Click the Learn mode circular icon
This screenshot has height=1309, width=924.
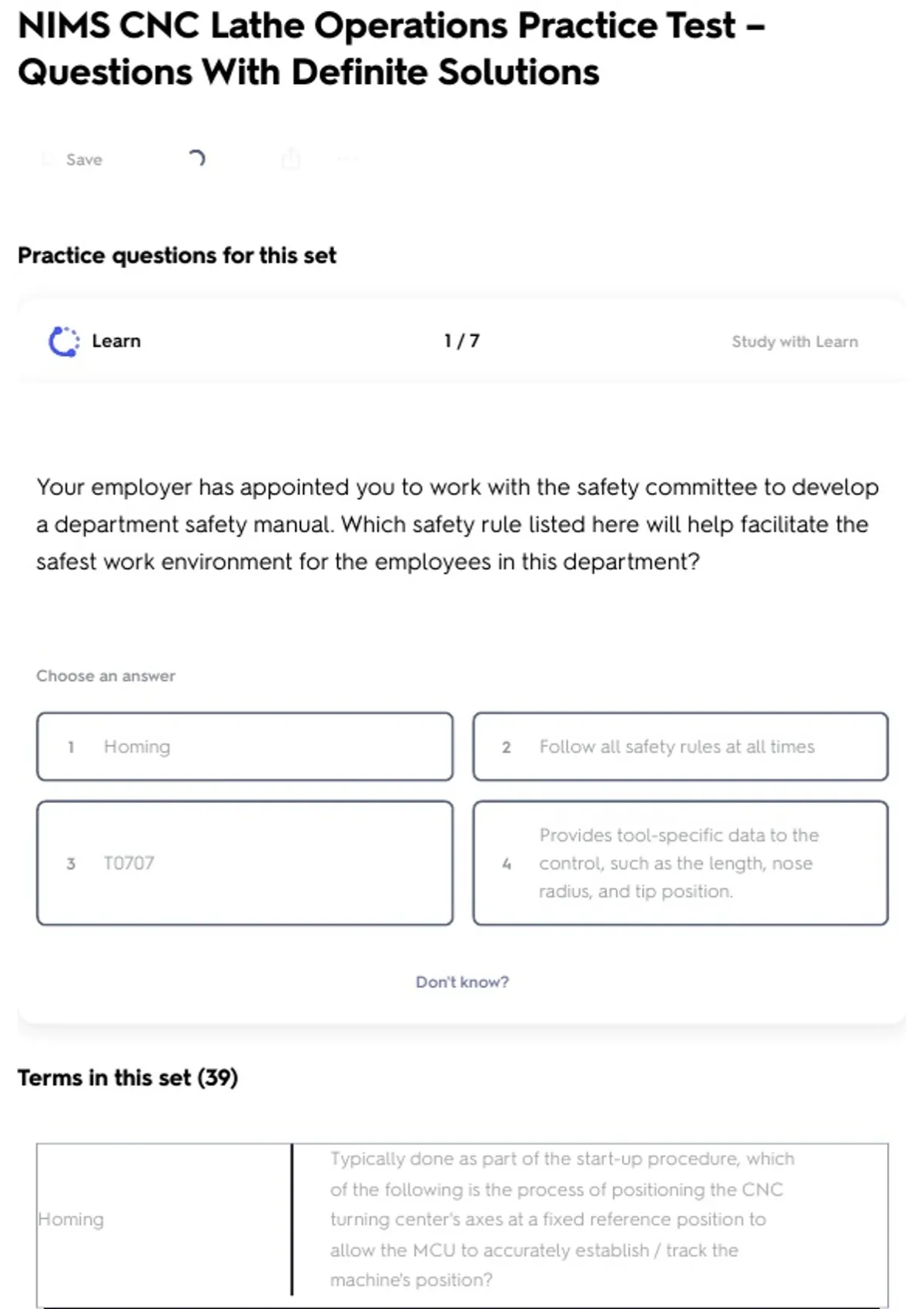click(x=64, y=342)
